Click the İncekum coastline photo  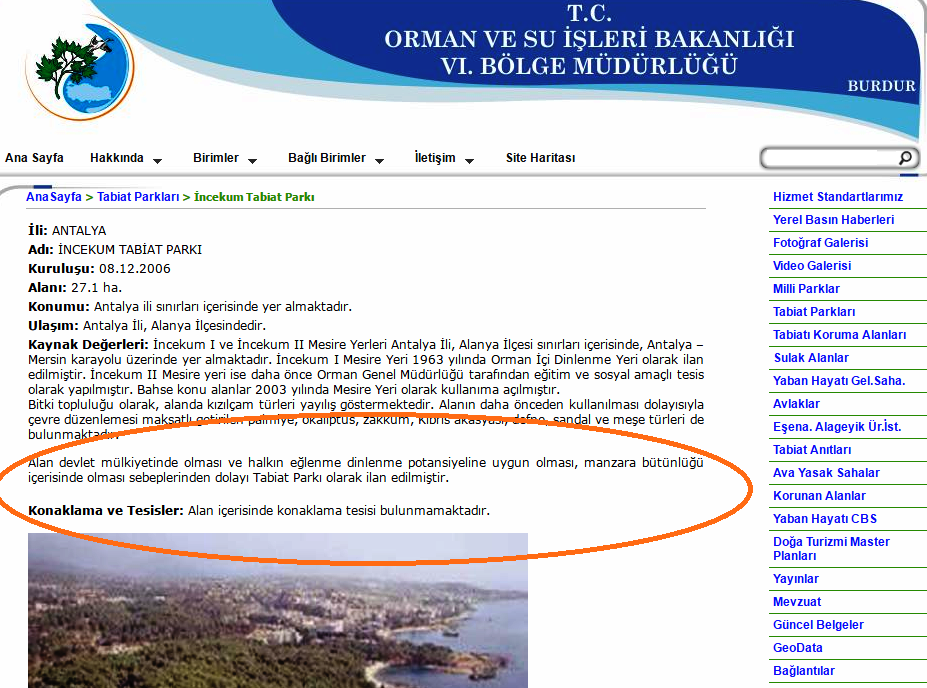[277, 610]
